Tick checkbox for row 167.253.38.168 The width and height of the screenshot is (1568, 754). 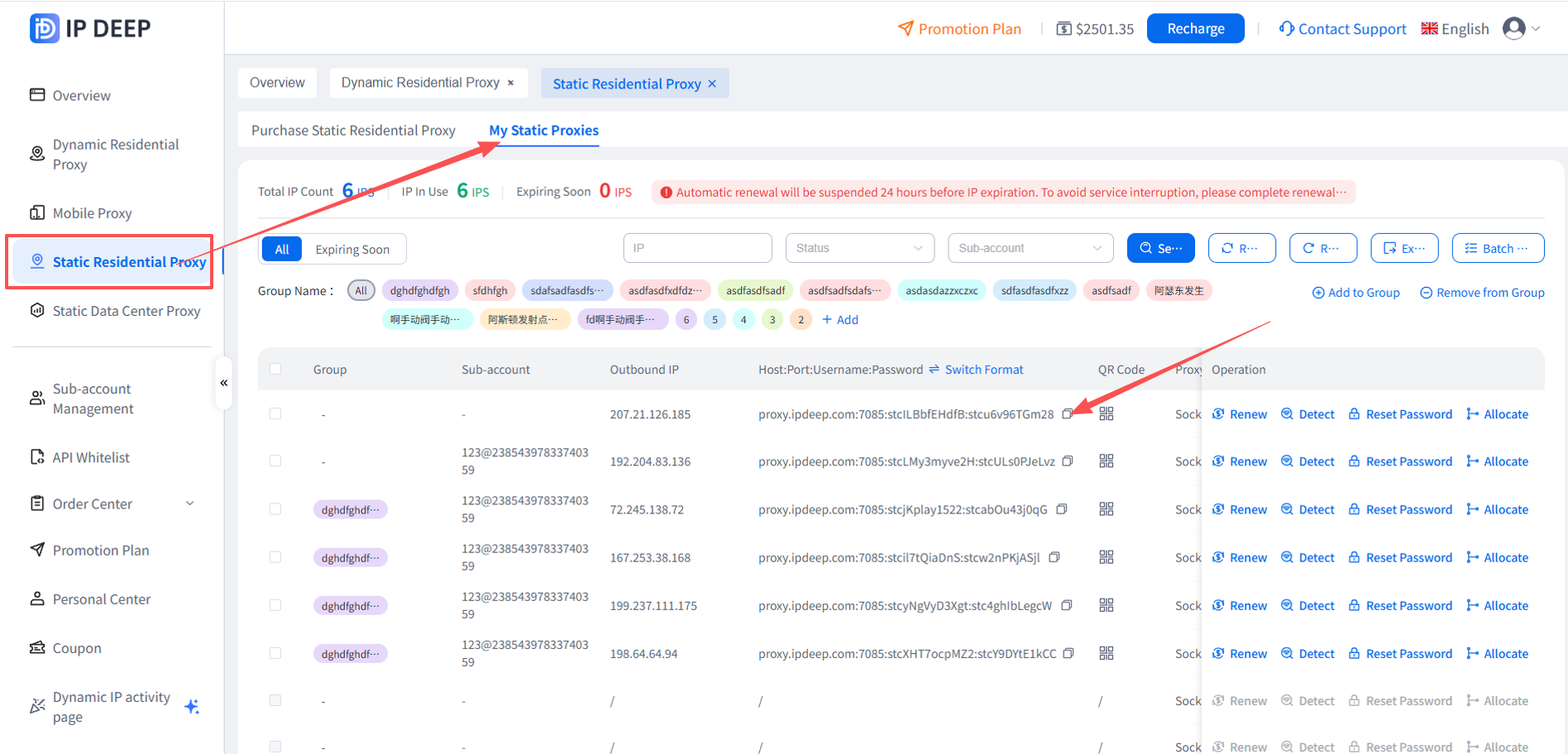275,557
